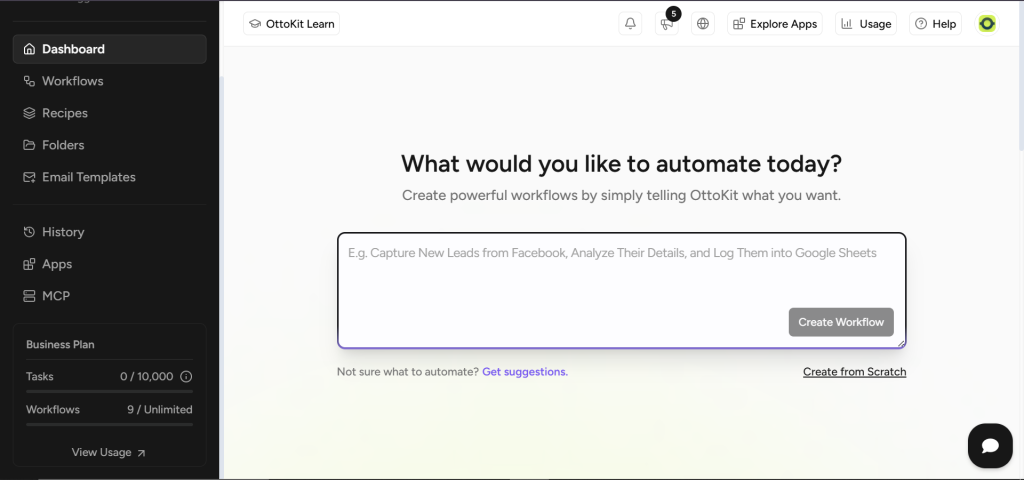This screenshot has width=1024, height=480.
Task: Click the '9 / Unlimited' workflows value
Action: (160, 409)
